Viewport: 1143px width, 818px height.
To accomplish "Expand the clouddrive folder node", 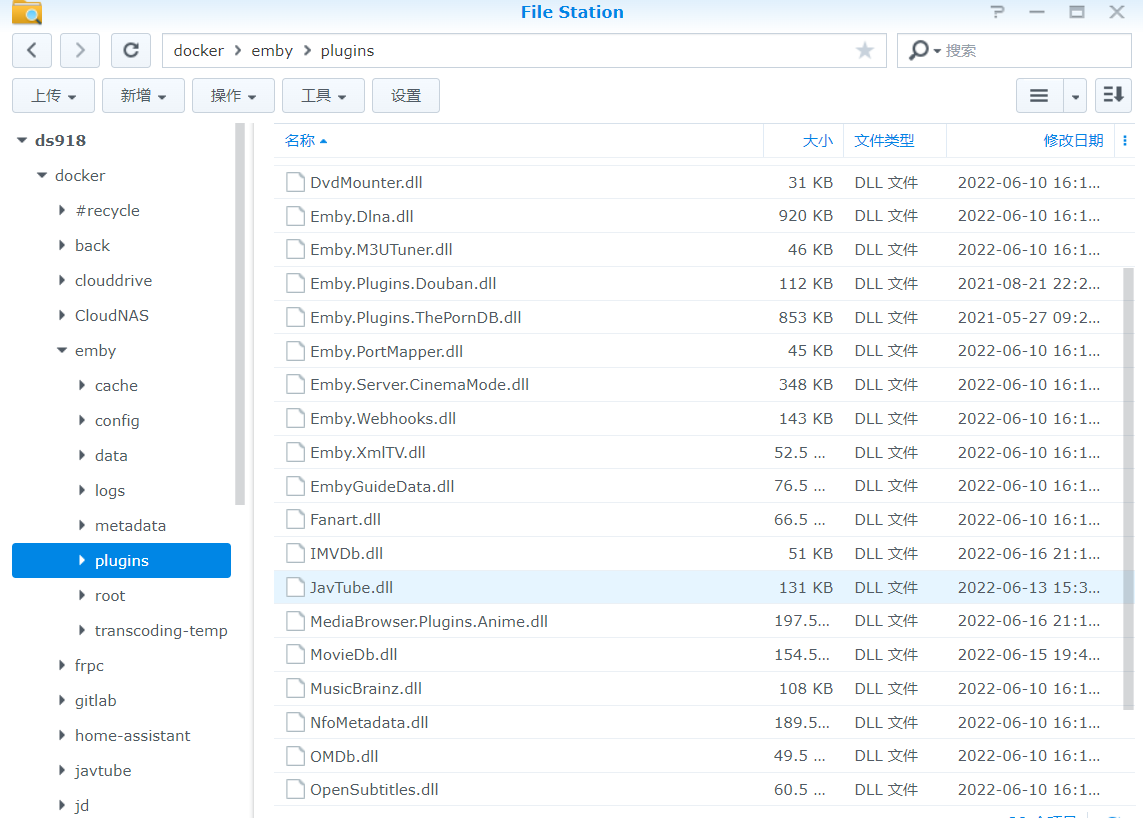I will point(62,280).
